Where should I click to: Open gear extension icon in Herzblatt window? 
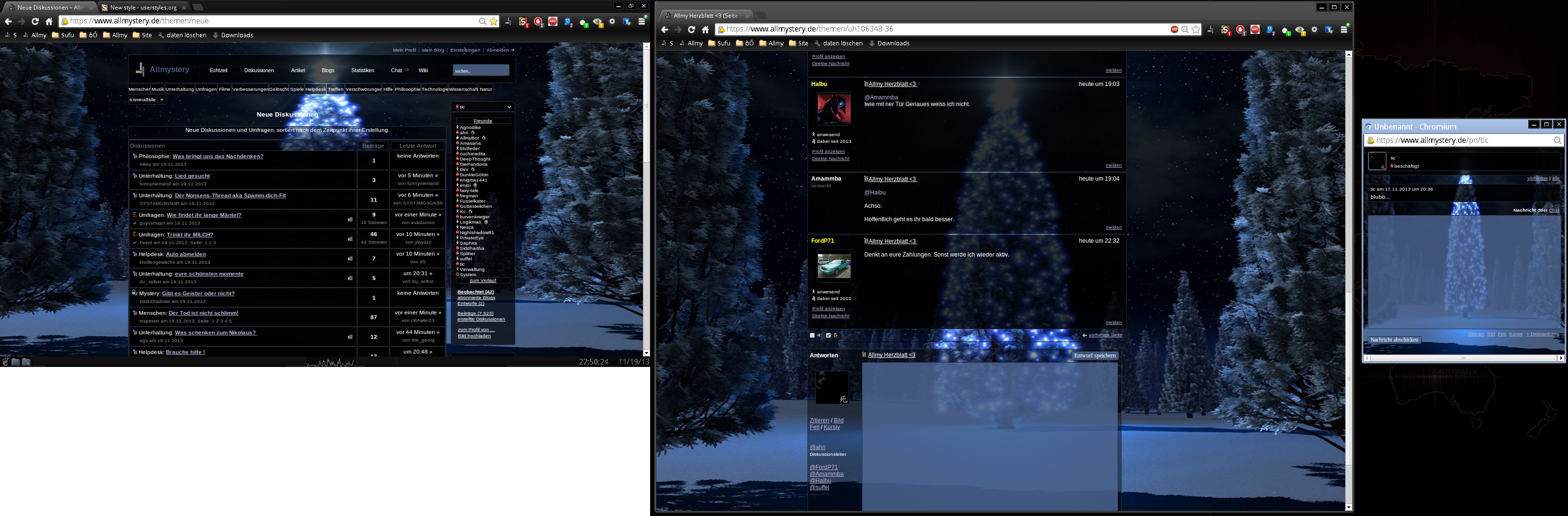[x=1314, y=30]
